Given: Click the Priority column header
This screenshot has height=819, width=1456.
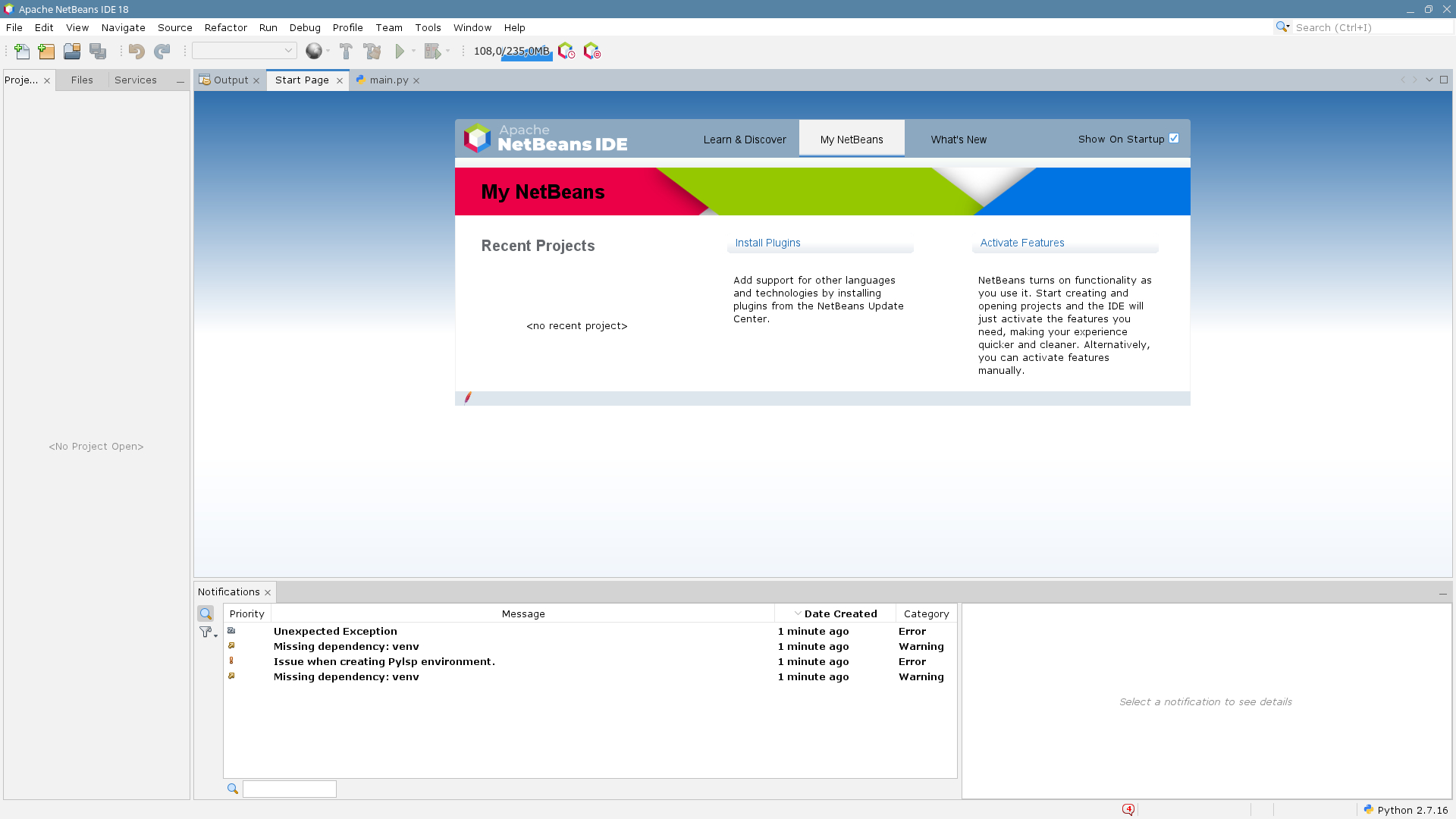Looking at the screenshot, I should pos(247,613).
